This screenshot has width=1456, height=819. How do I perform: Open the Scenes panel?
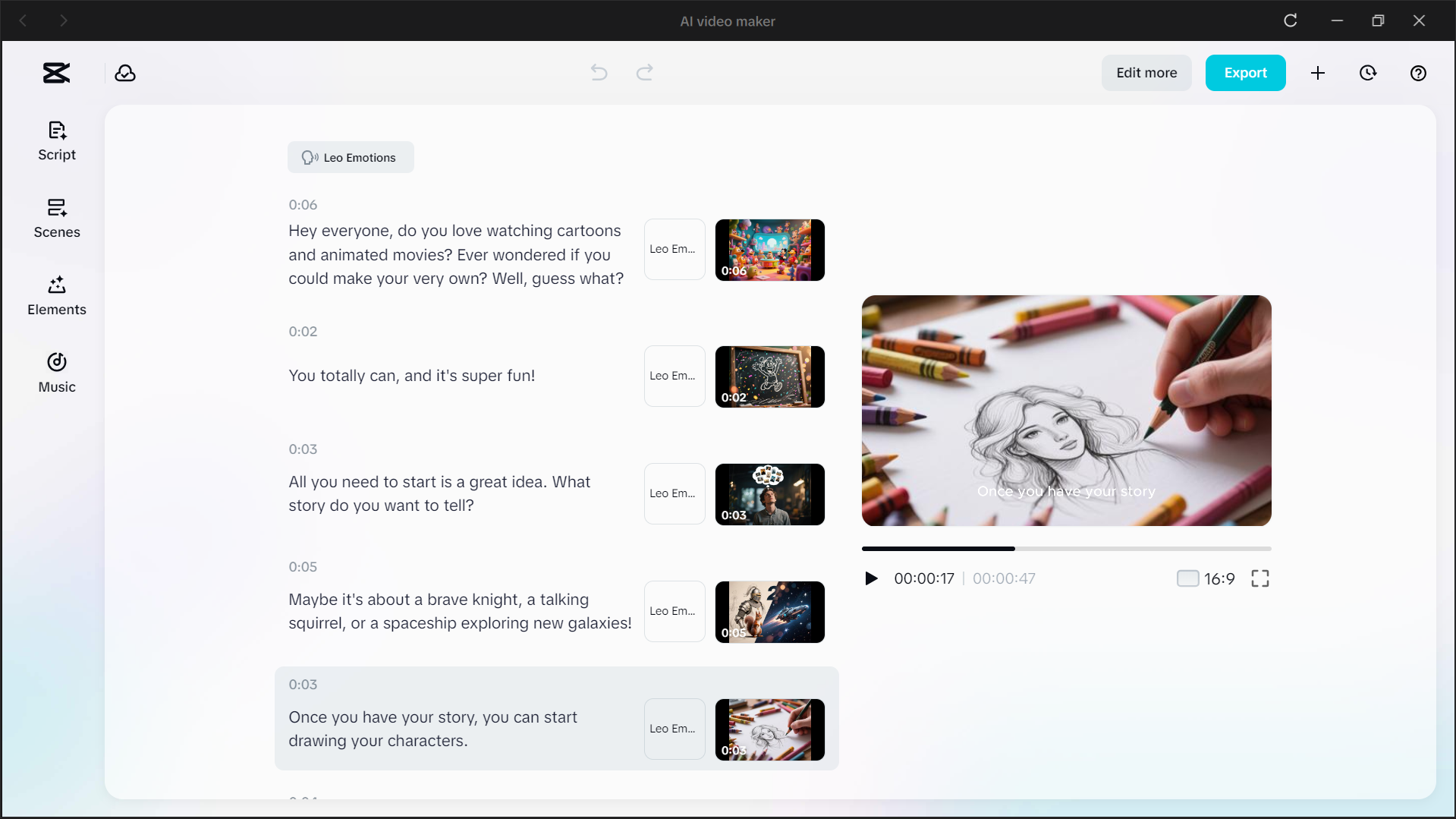56,219
